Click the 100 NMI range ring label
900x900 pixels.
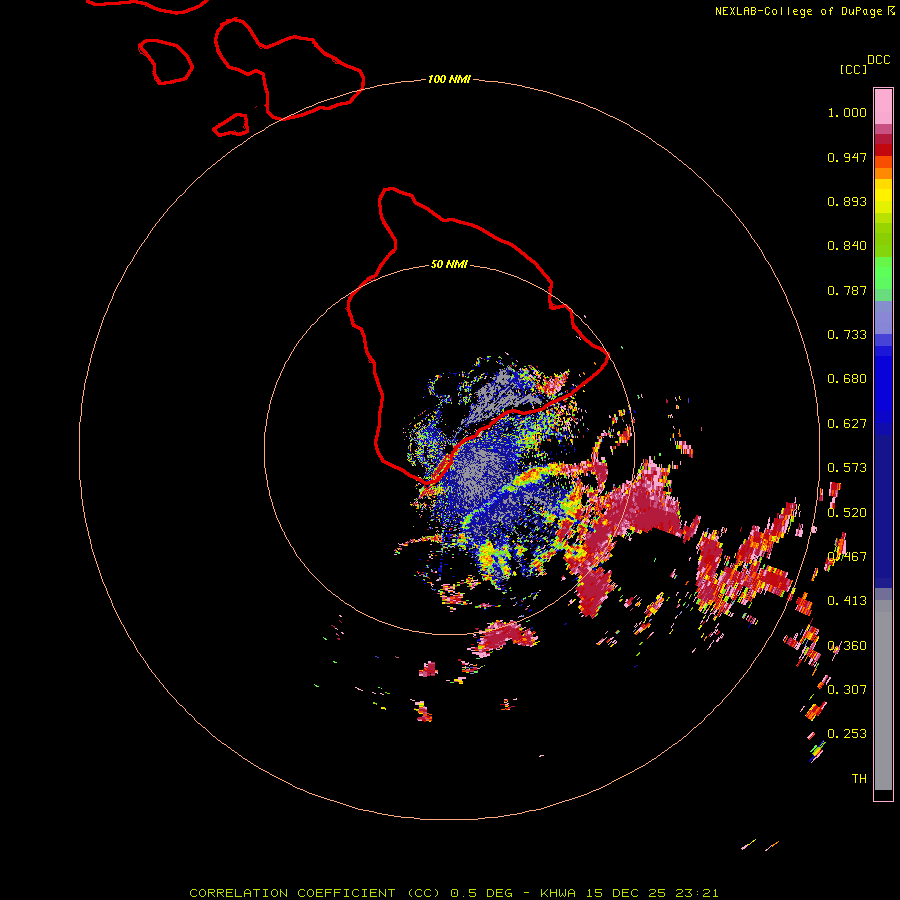449,79
